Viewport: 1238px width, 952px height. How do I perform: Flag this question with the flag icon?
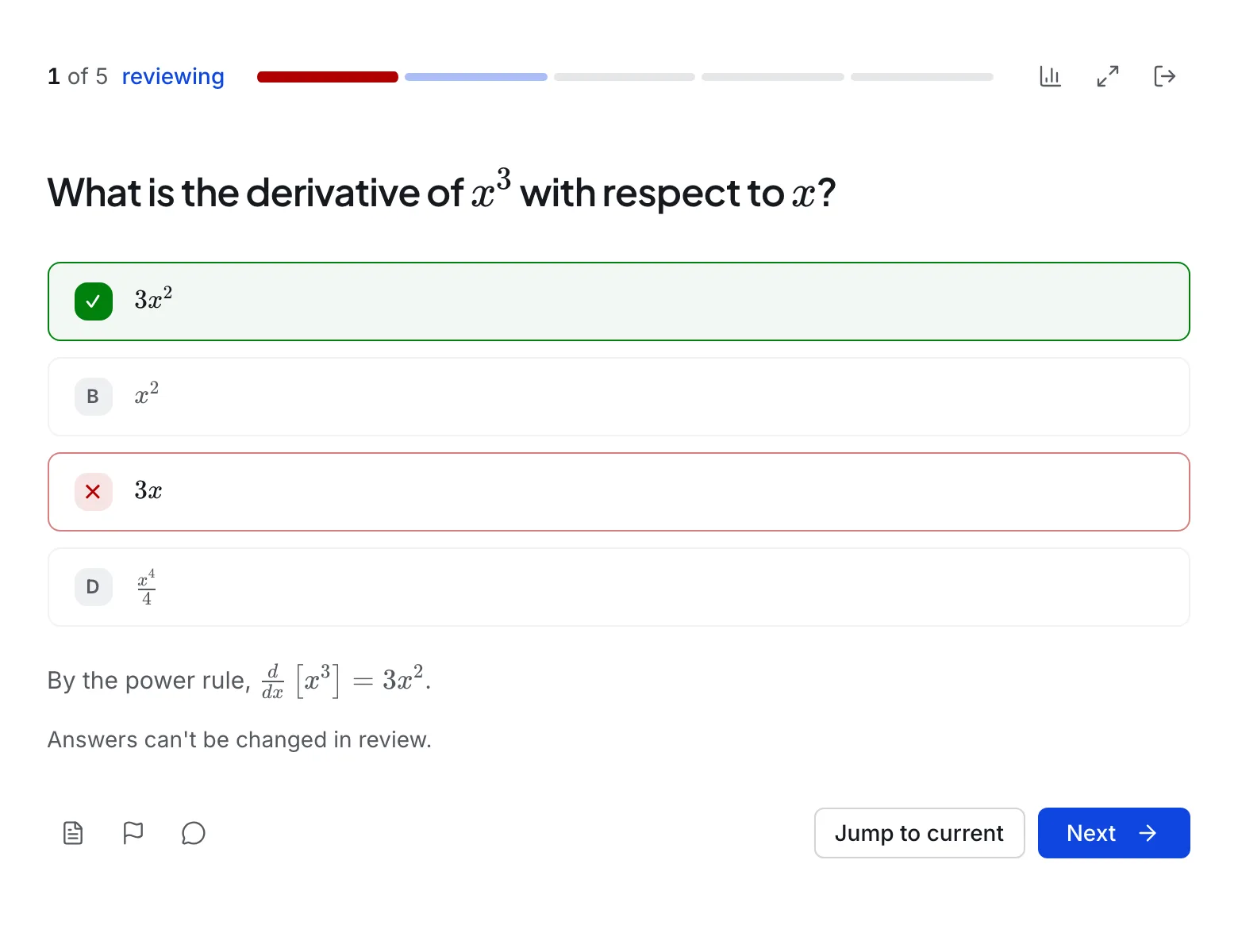click(x=133, y=833)
